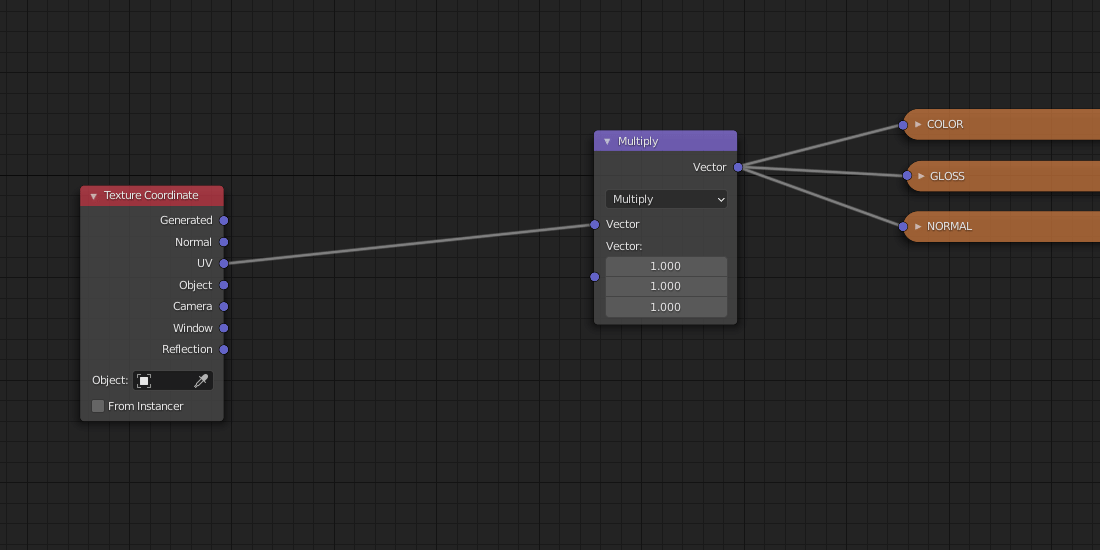Click the Normal output socket

(x=224, y=242)
